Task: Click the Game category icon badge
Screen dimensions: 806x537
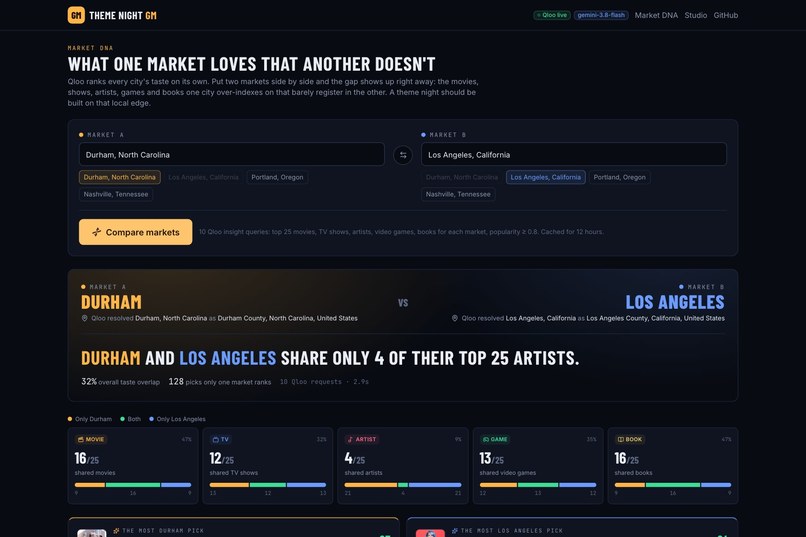Action: (495, 439)
